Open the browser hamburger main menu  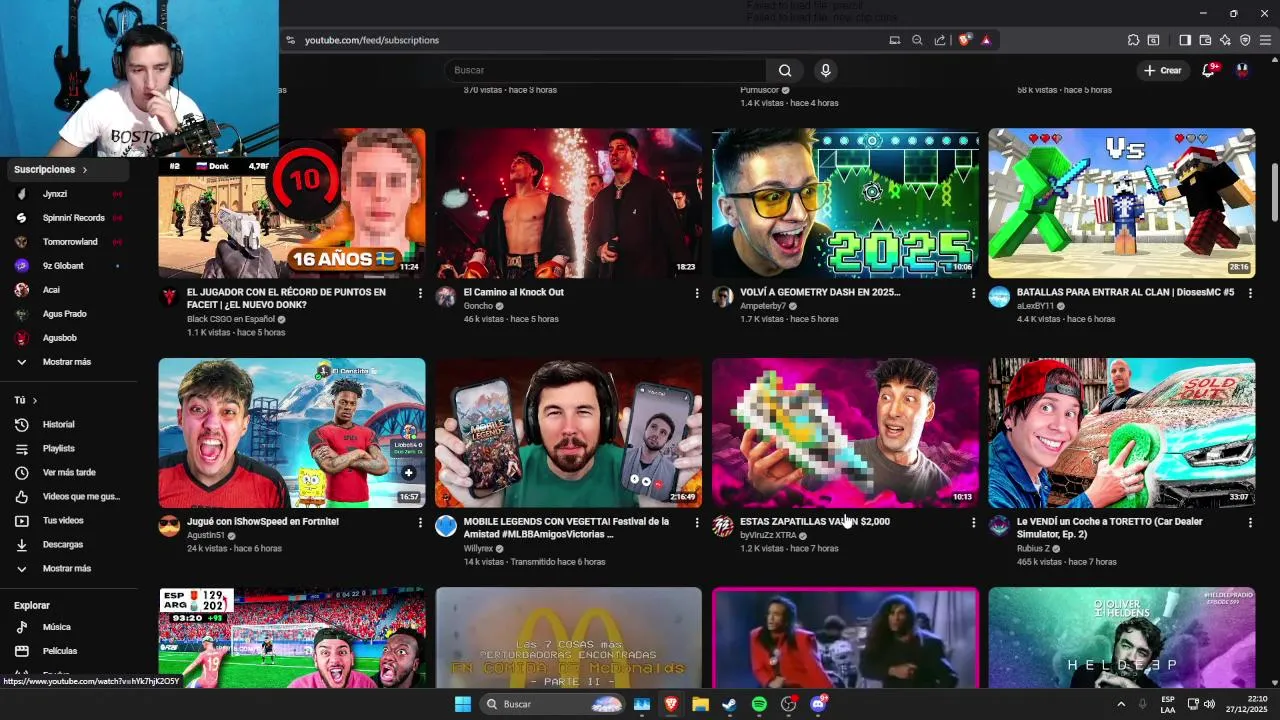[1266, 40]
